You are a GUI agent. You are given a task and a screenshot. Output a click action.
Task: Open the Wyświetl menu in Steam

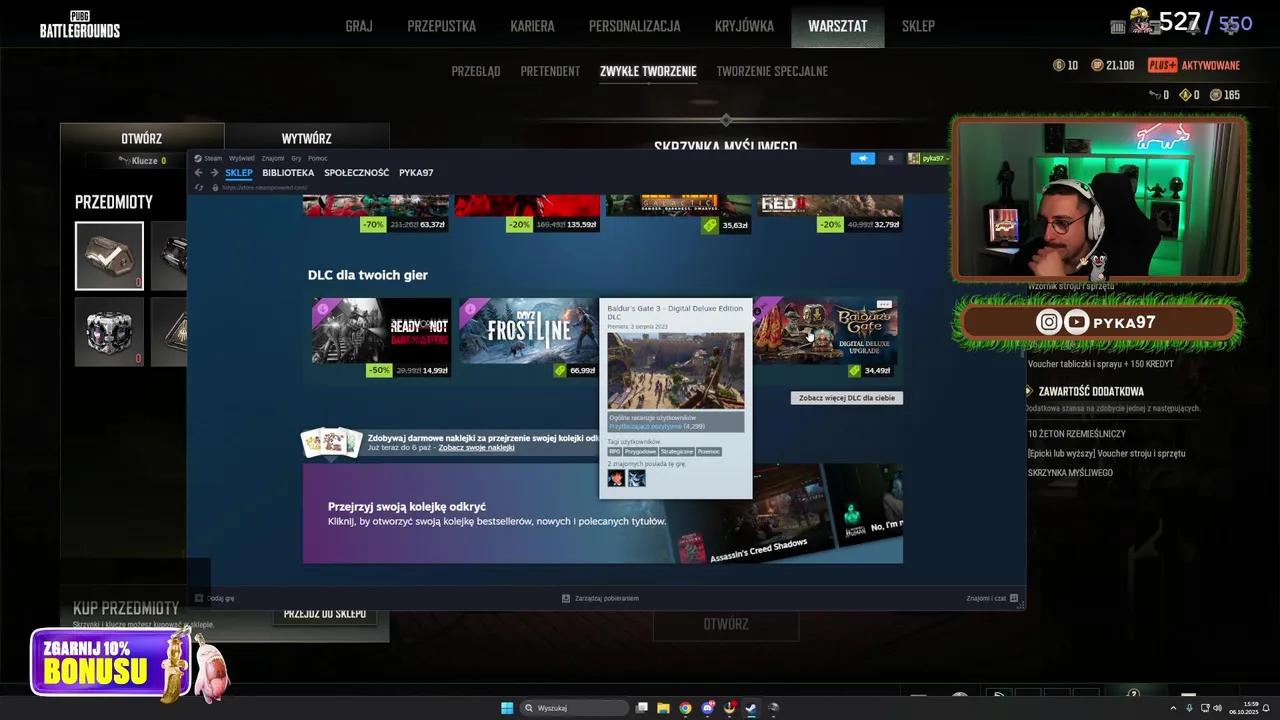coord(241,158)
